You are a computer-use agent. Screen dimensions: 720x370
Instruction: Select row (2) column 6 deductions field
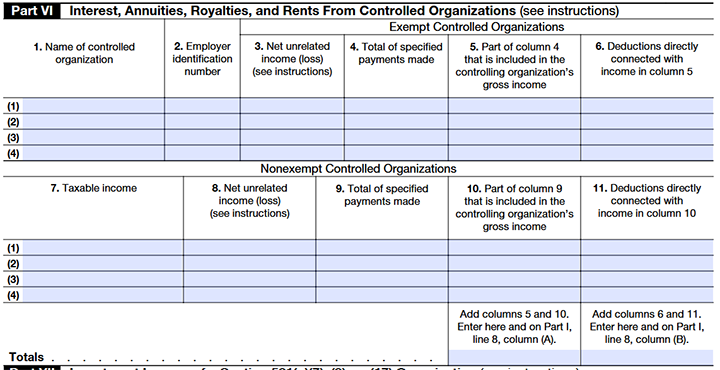[x=647, y=122]
